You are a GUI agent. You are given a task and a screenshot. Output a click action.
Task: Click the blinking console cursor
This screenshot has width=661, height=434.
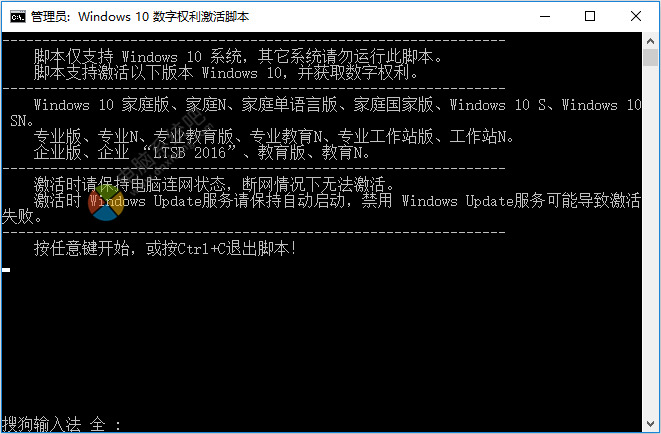pyautogui.click(x=6, y=270)
